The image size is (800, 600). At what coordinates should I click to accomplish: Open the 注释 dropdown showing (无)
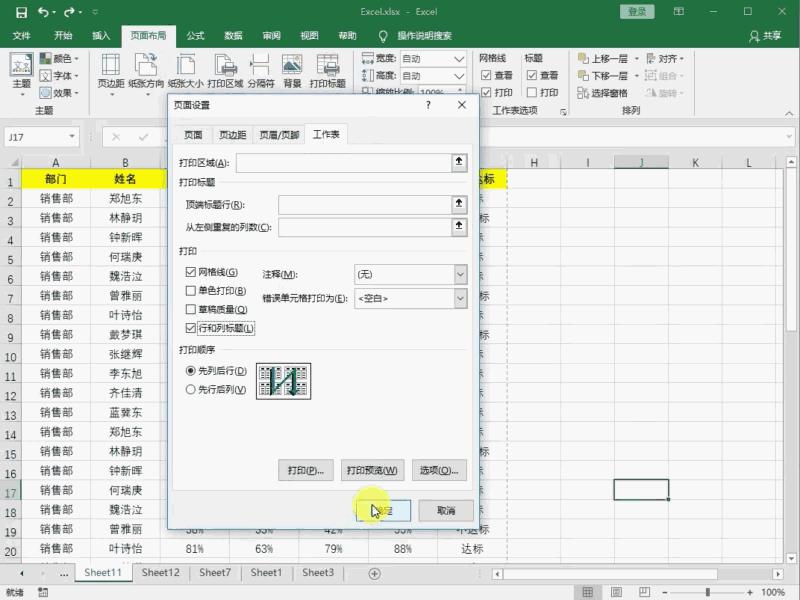(x=460, y=273)
